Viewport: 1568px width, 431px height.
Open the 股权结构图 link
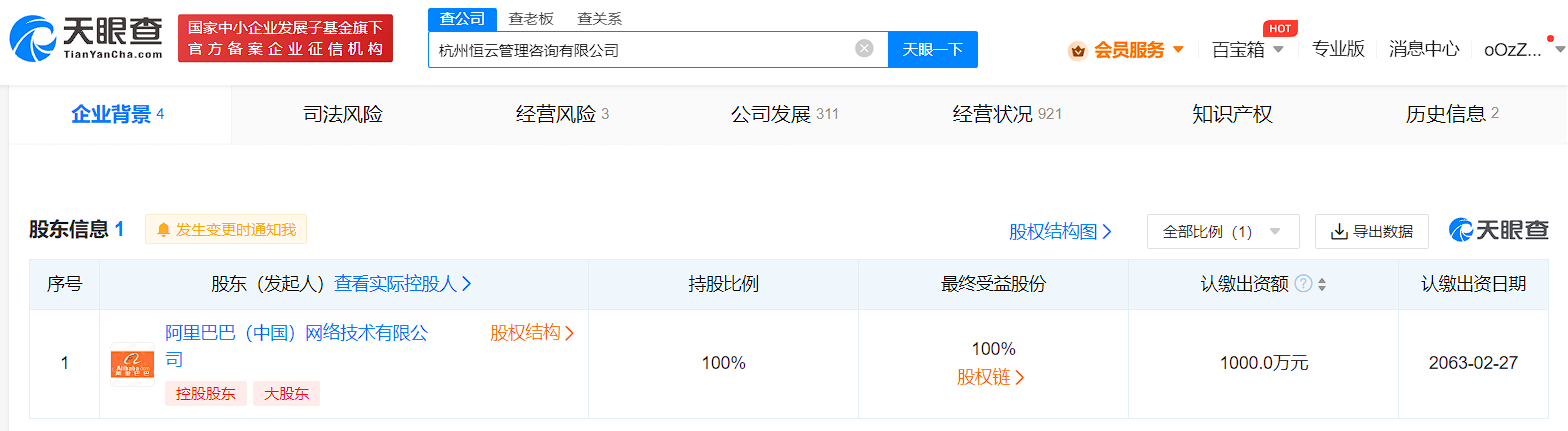coord(1061,232)
